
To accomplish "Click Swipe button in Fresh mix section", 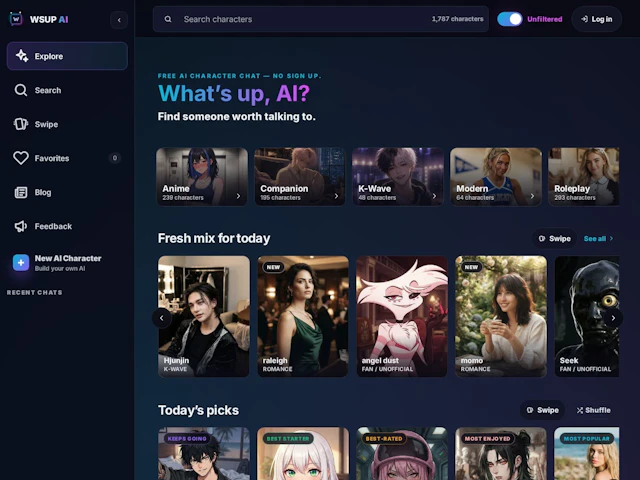I will click(554, 238).
